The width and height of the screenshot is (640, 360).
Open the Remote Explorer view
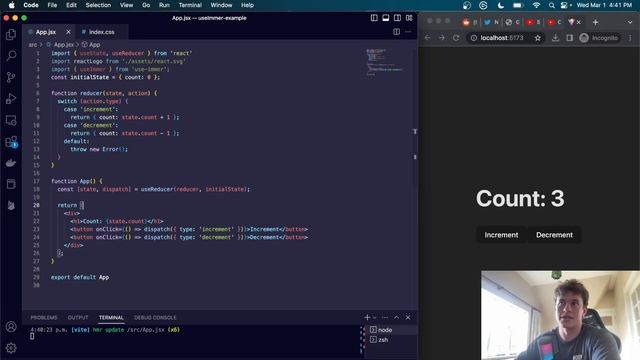click(x=11, y=120)
